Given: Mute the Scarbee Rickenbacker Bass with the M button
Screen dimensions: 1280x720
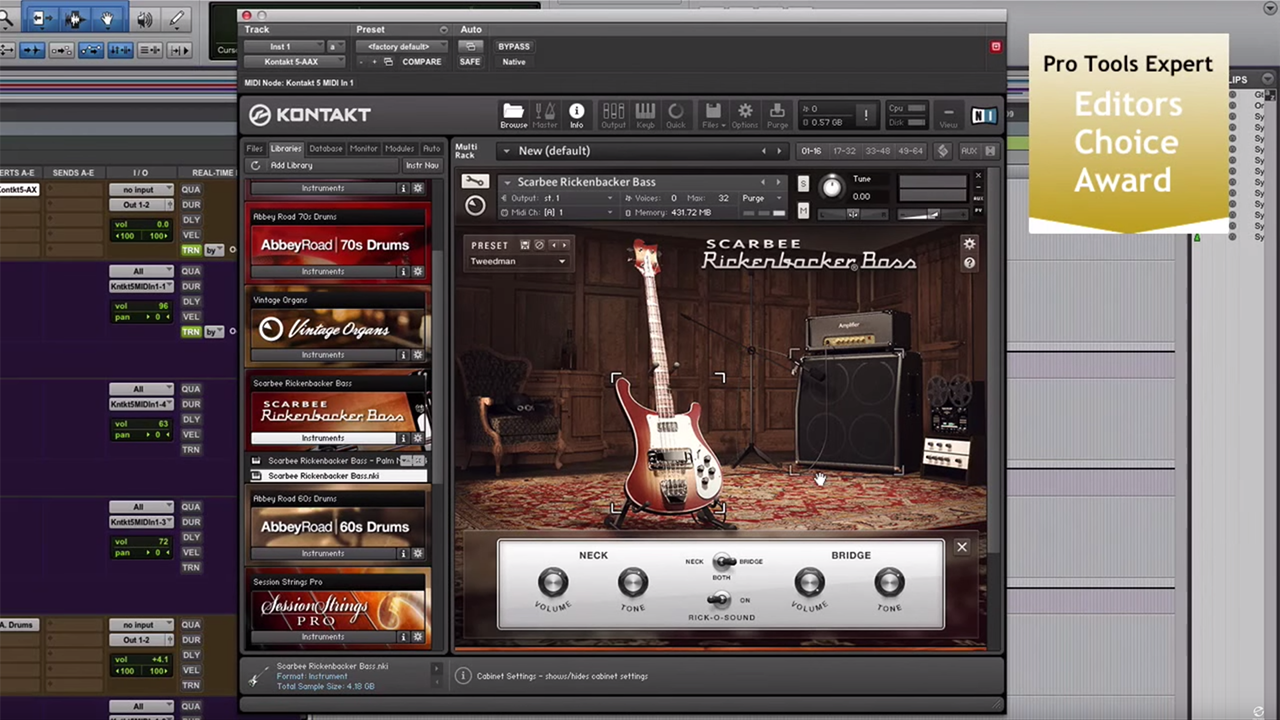Looking at the screenshot, I should [x=803, y=211].
